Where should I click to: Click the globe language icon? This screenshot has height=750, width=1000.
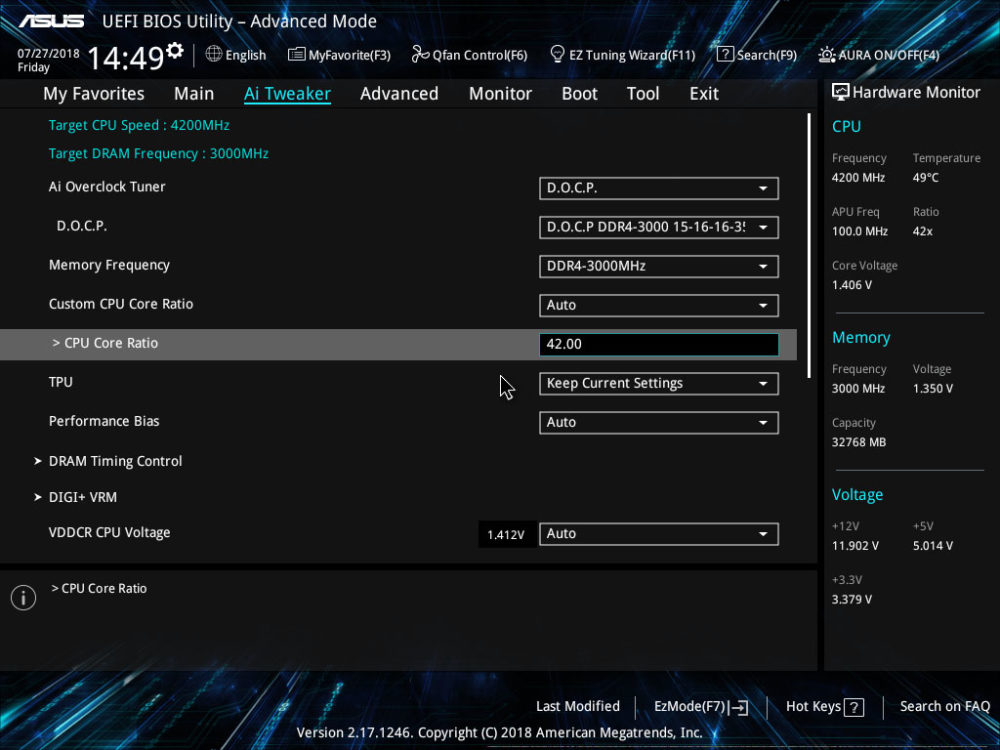point(214,54)
